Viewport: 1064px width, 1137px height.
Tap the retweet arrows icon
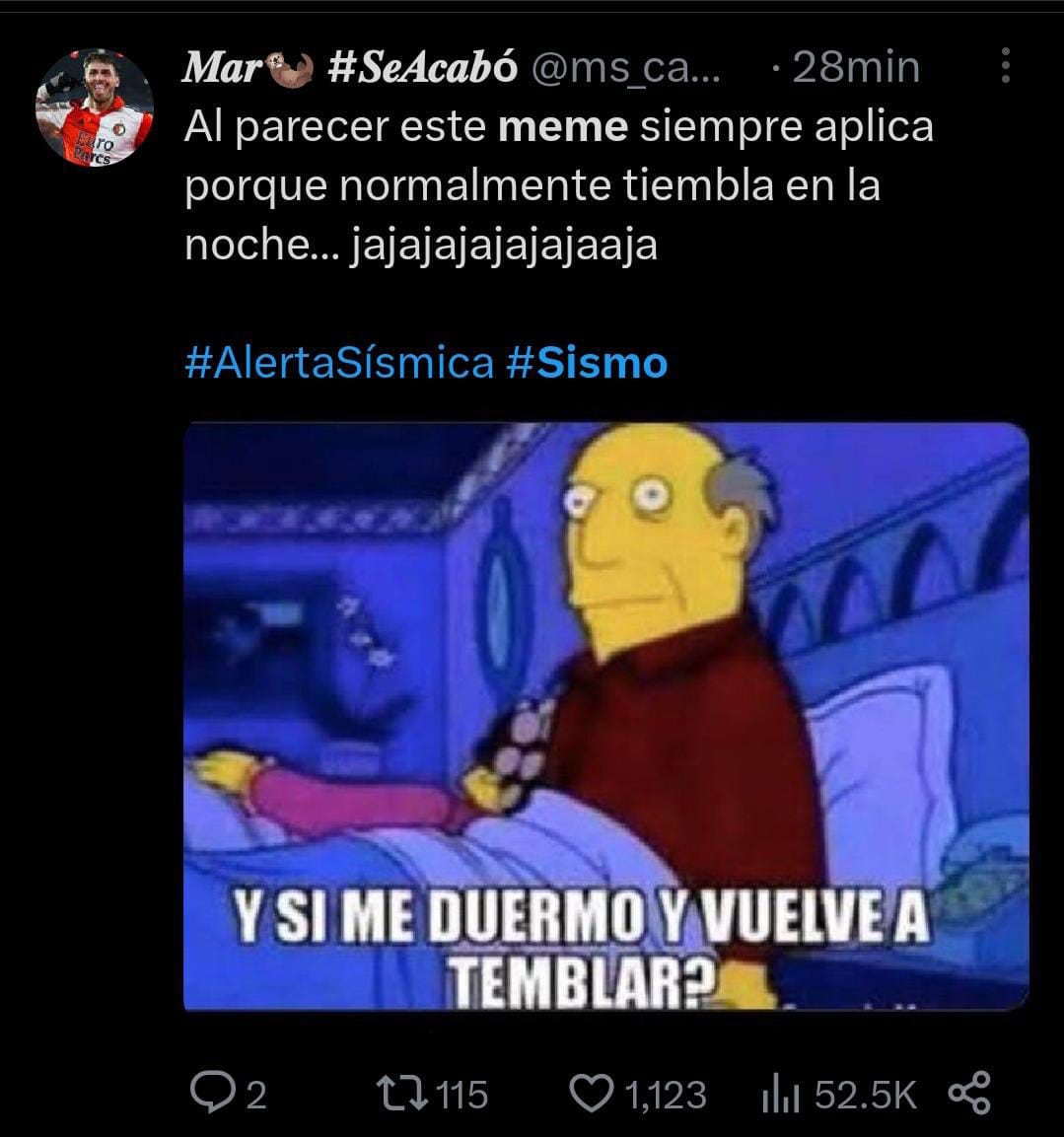401,1094
